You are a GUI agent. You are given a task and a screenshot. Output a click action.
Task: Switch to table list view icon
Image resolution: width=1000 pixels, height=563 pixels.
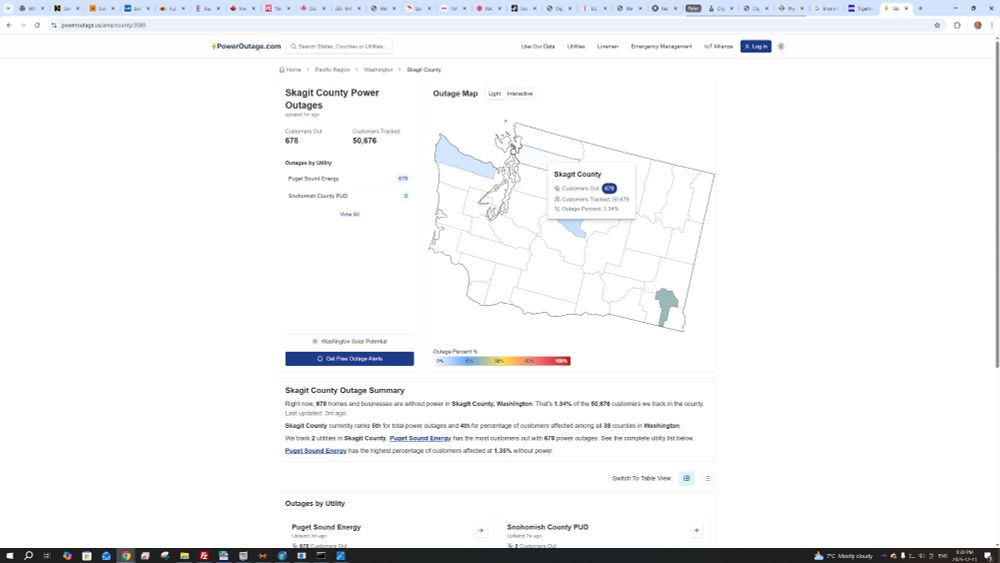pyautogui.click(x=708, y=478)
